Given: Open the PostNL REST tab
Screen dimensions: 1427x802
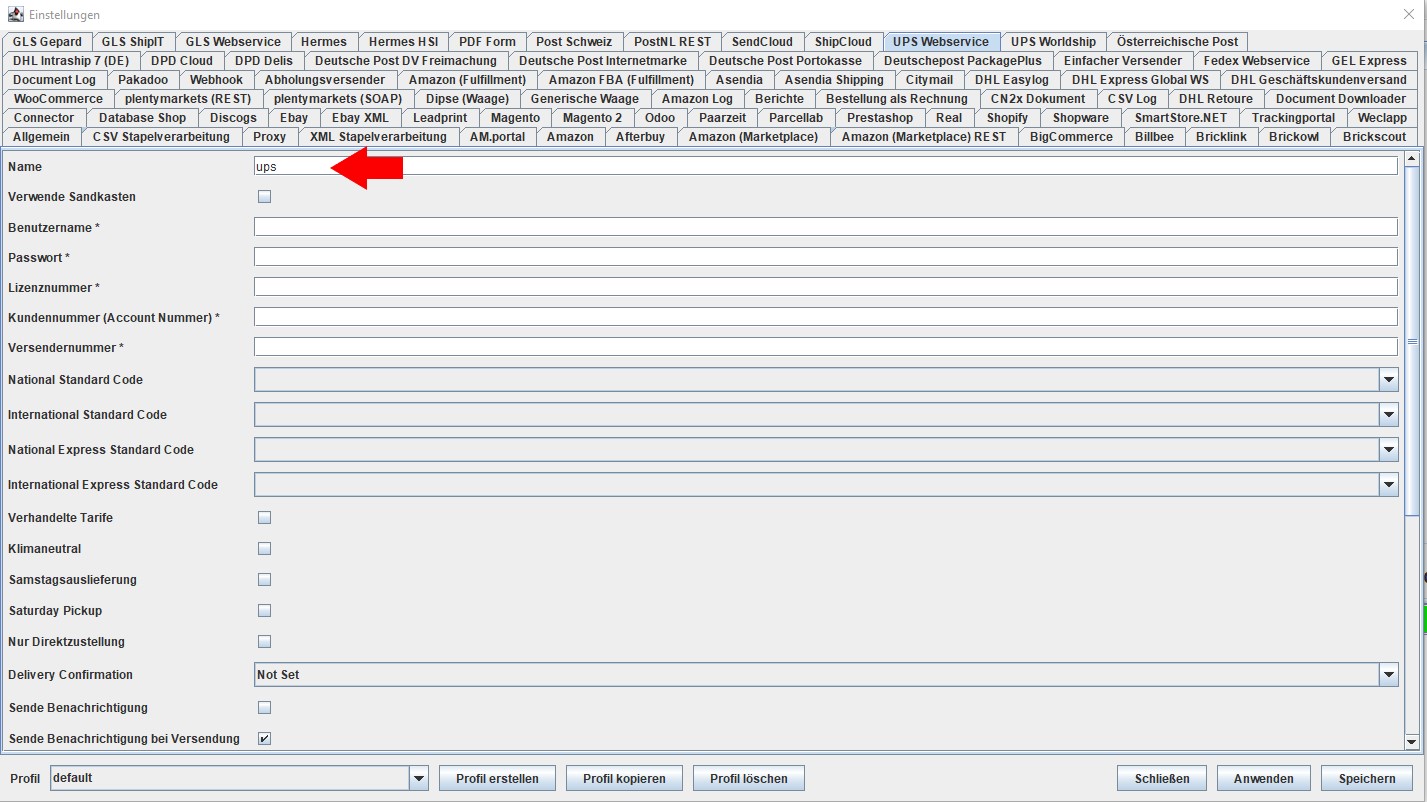Looking at the screenshot, I should coord(672,42).
